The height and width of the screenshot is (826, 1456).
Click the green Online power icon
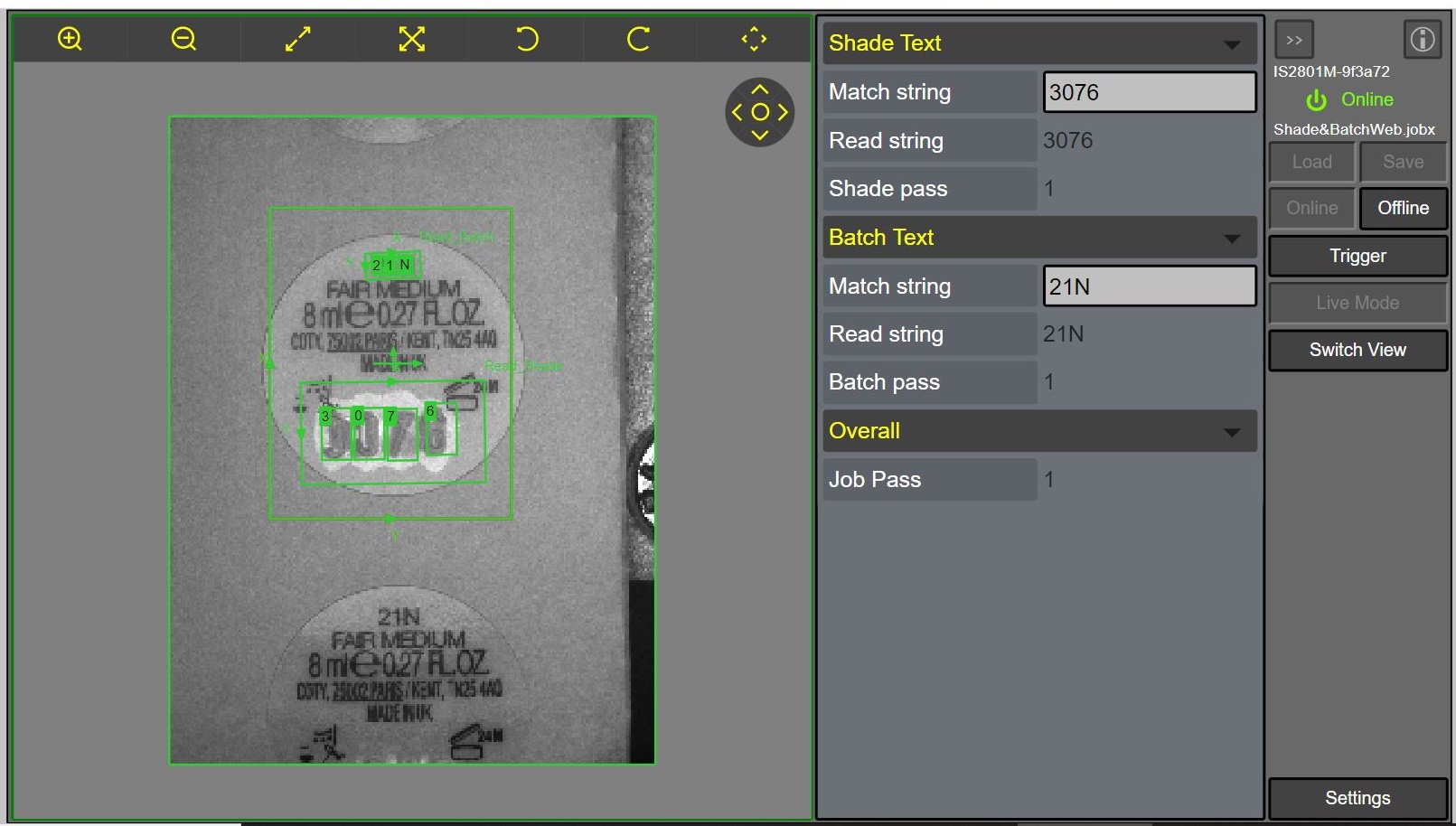pos(1317,100)
